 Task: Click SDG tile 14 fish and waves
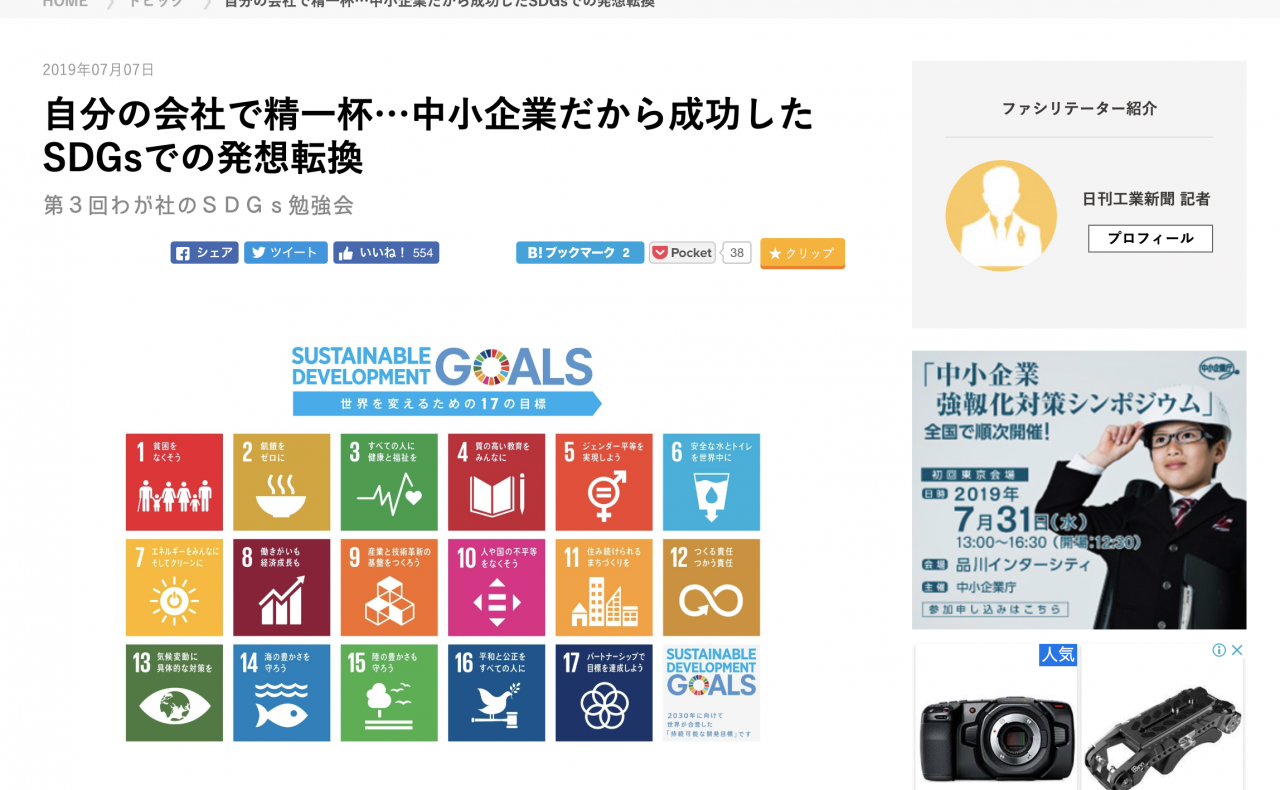tap(282, 693)
